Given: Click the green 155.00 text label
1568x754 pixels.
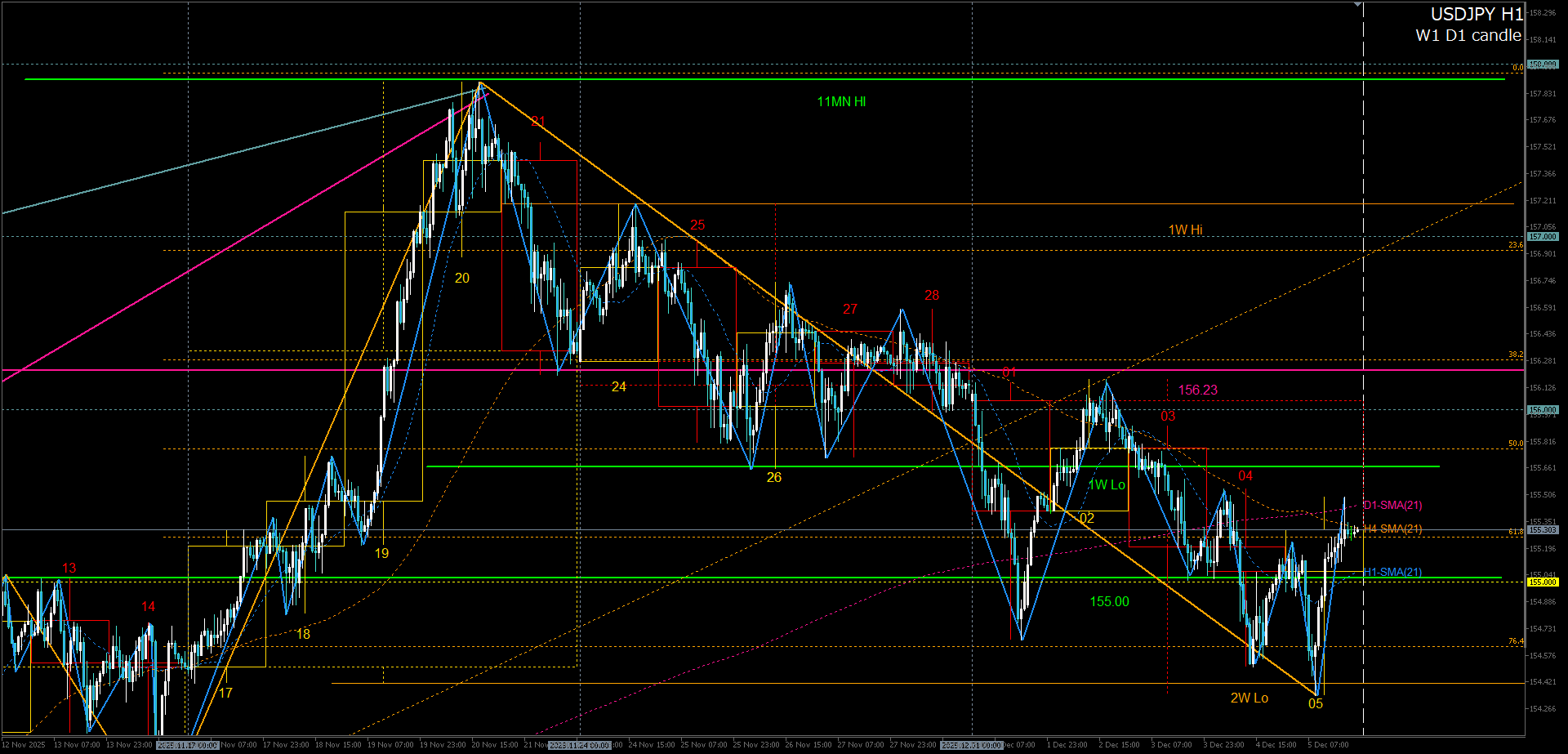Looking at the screenshot, I should pyautogui.click(x=1109, y=602).
